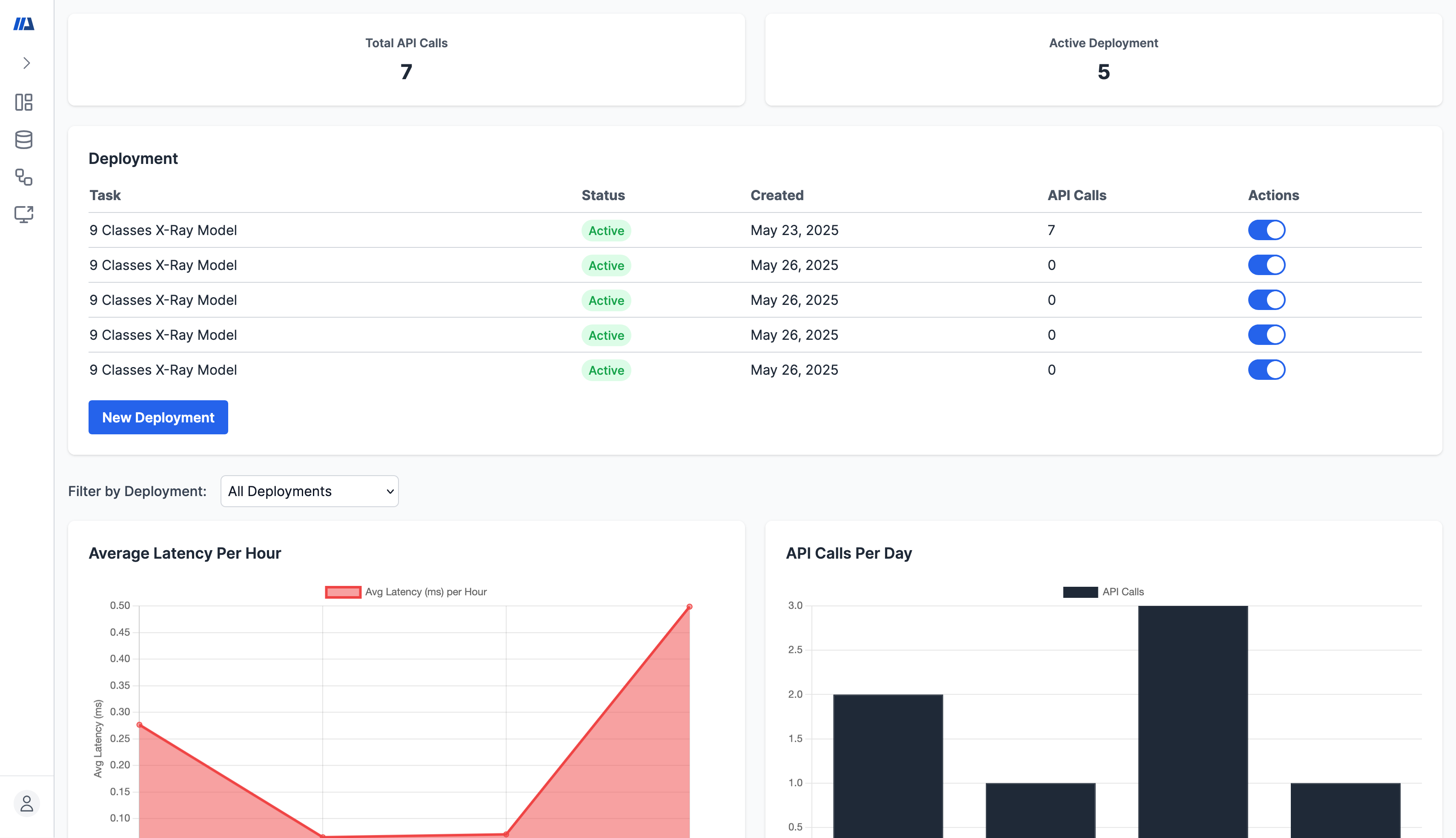Select first 9 Classes X-Ray Model row
This screenshot has width=1456, height=838.
click(163, 230)
